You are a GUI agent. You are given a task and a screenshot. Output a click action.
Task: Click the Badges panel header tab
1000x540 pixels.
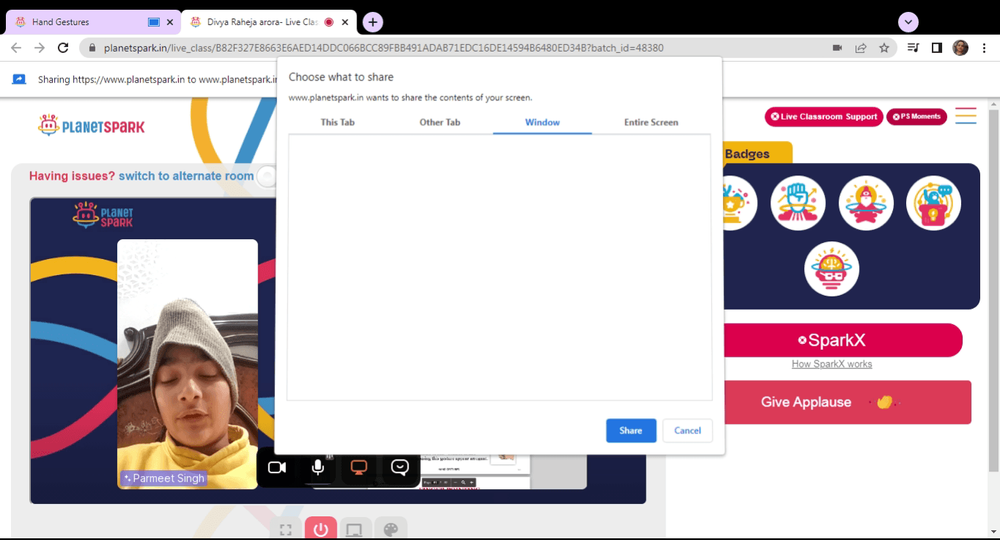point(758,154)
